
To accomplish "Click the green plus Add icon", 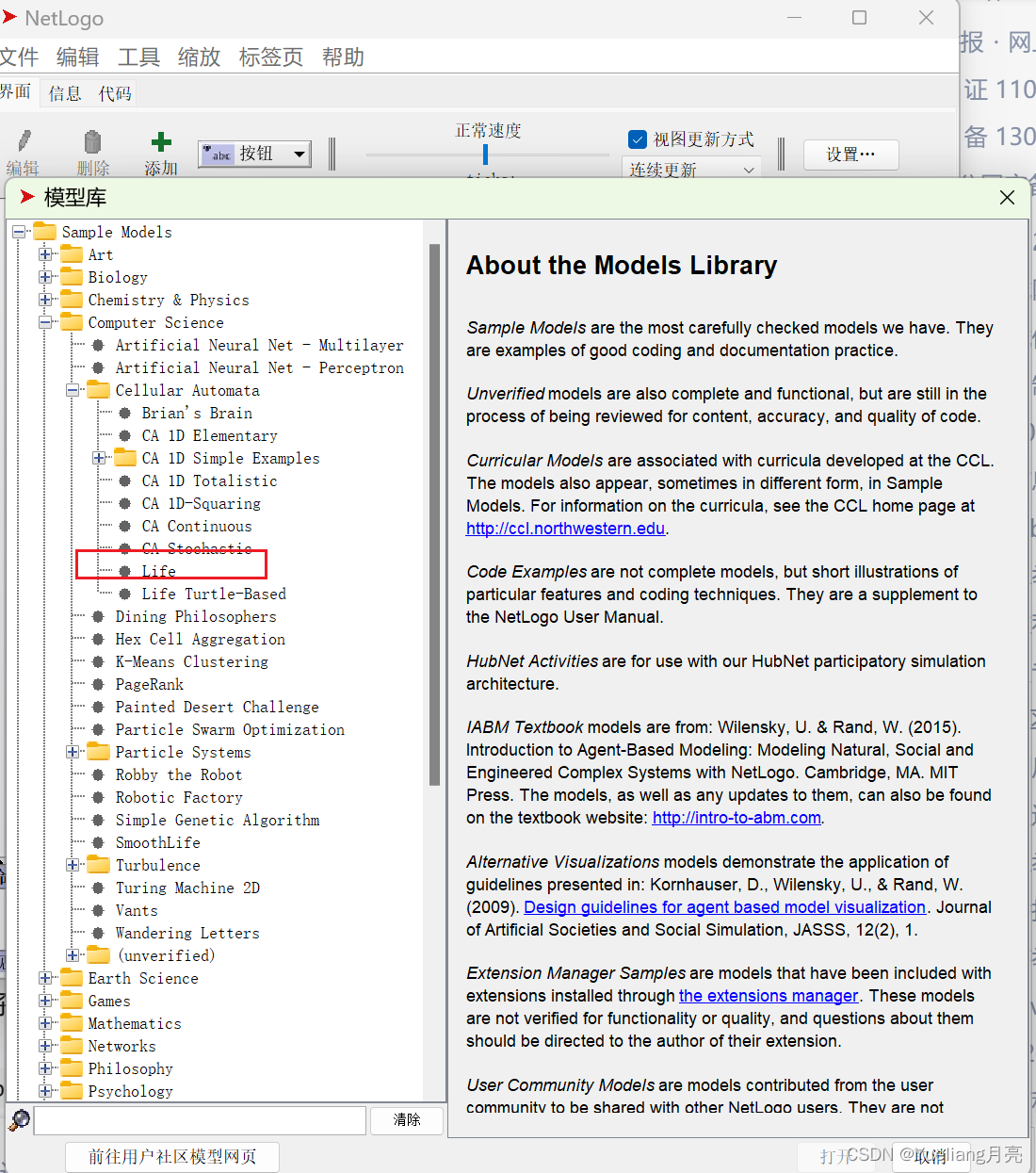I will pos(161,142).
